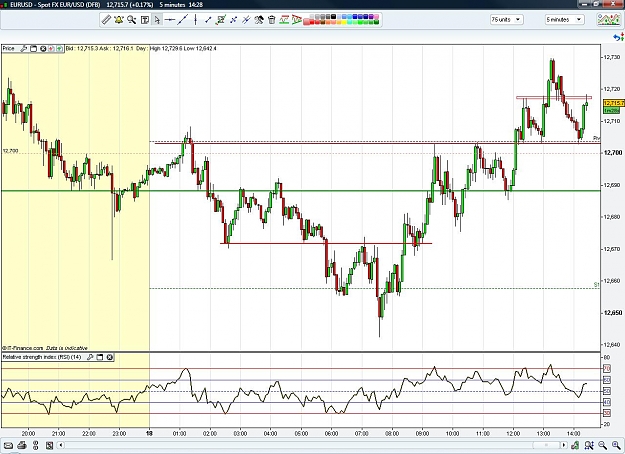Select the diagonal trend line tool
This screenshot has width=625, height=454.
[183, 20]
